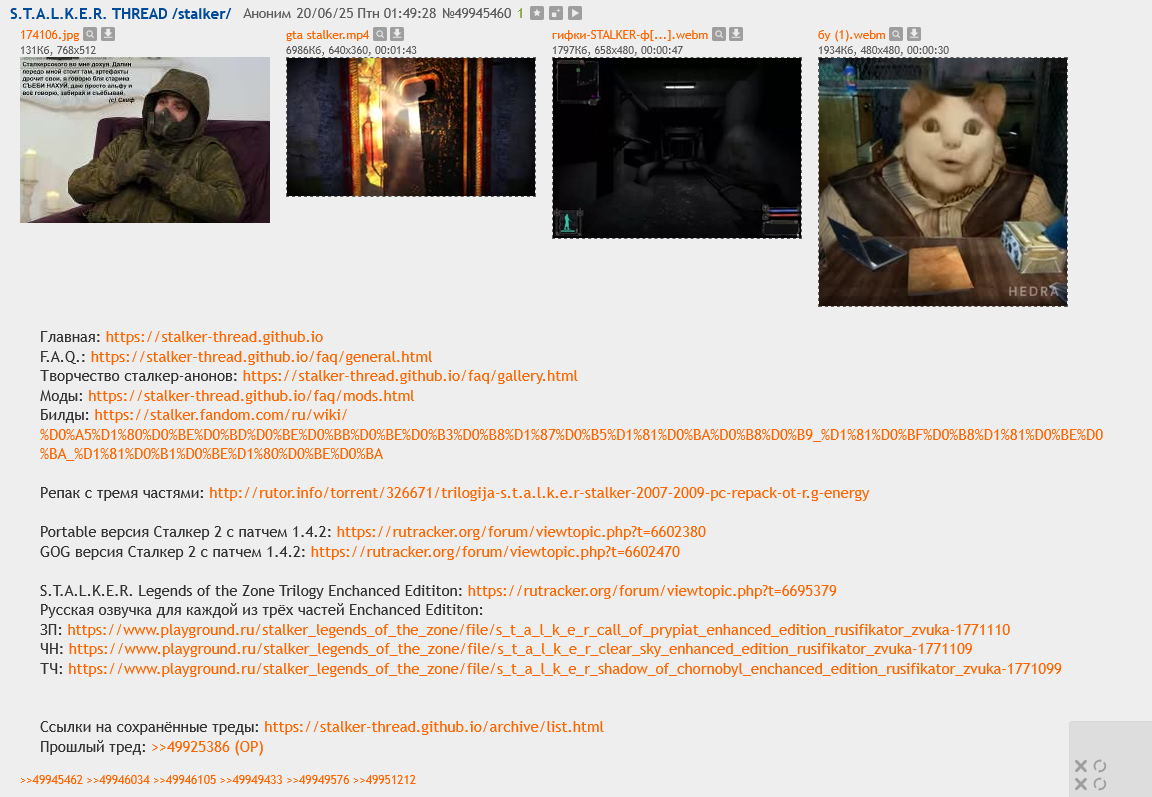
Task: Click download icon next to 174106.jpg
Action: [x=107, y=34]
